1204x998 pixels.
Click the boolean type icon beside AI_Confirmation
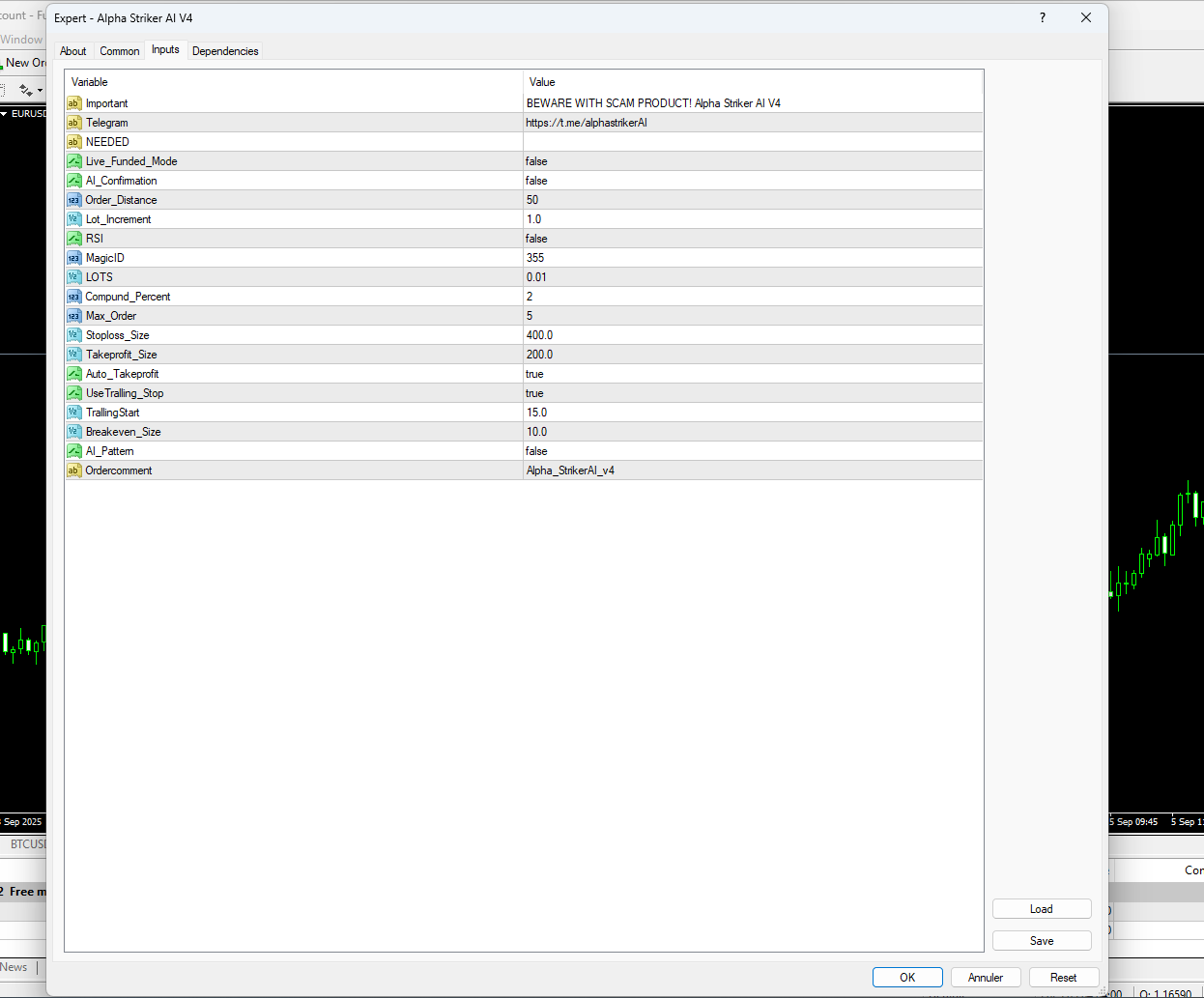[x=73, y=181]
